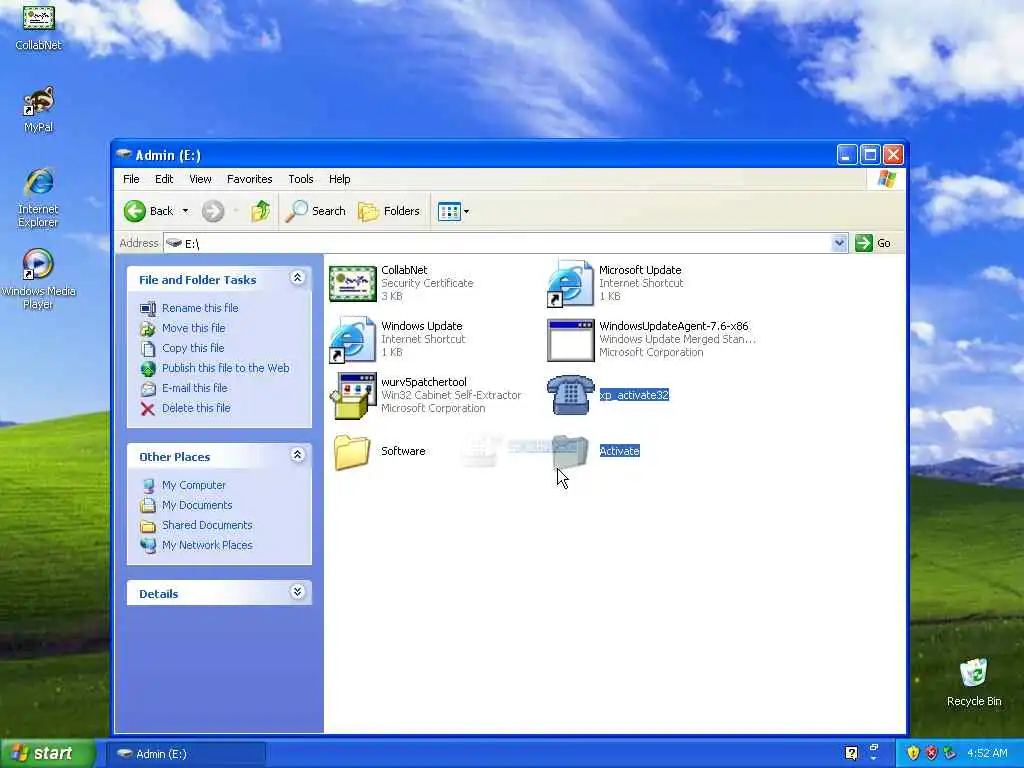The width and height of the screenshot is (1024, 768).
Task: Click the 4:52 AM system clock
Action: [x=987, y=753]
